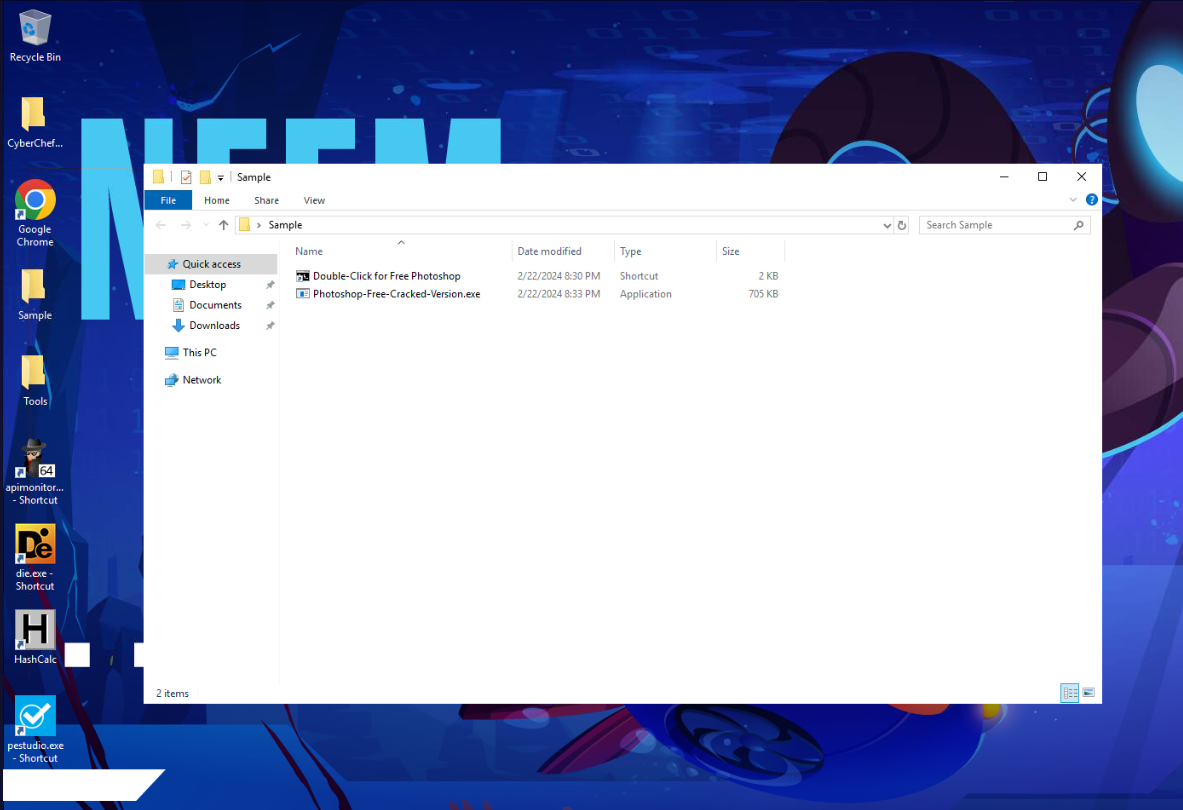The image size is (1183, 810).
Task: Select Photoshop-Free-Cracked-Version.exe file
Action: [x=396, y=294]
